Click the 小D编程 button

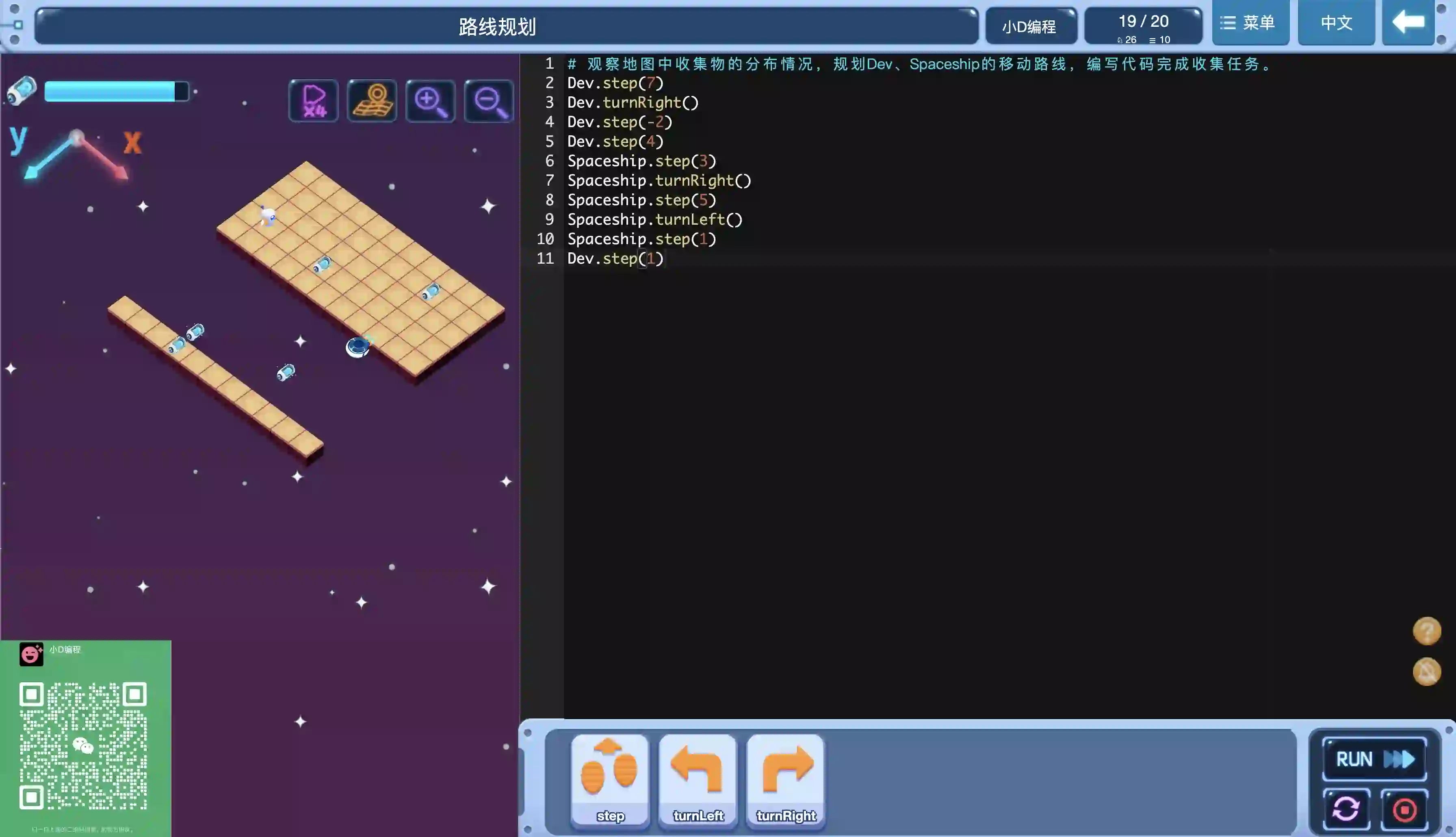pos(1030,26)
